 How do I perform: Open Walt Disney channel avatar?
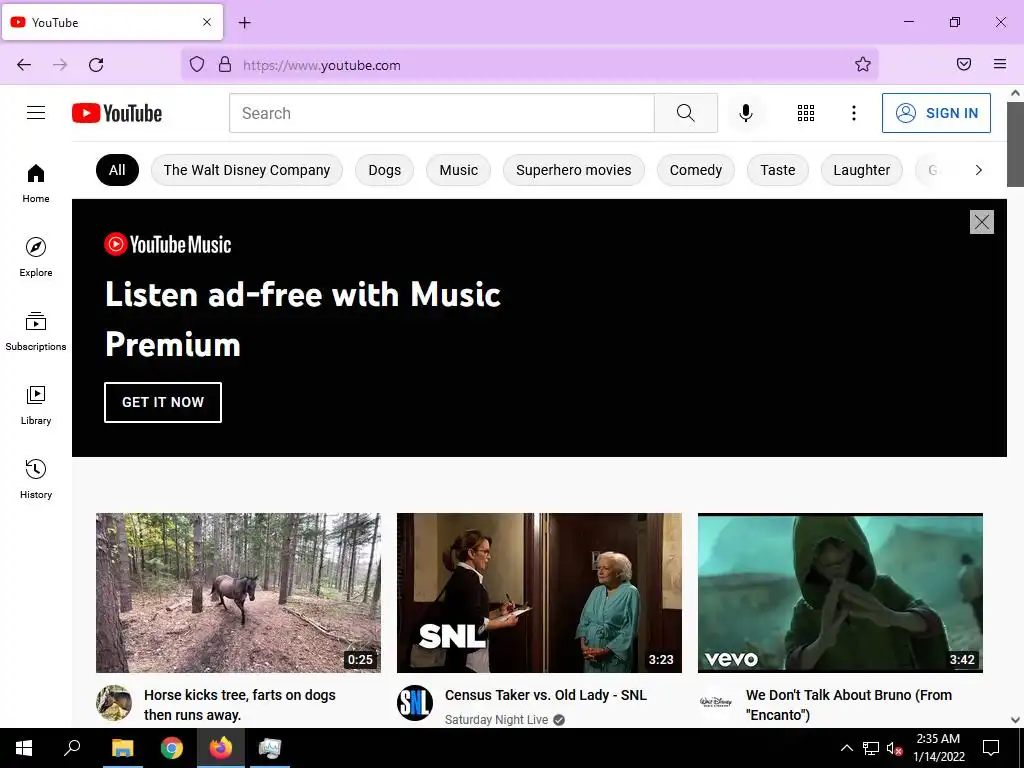coord(716,703)
